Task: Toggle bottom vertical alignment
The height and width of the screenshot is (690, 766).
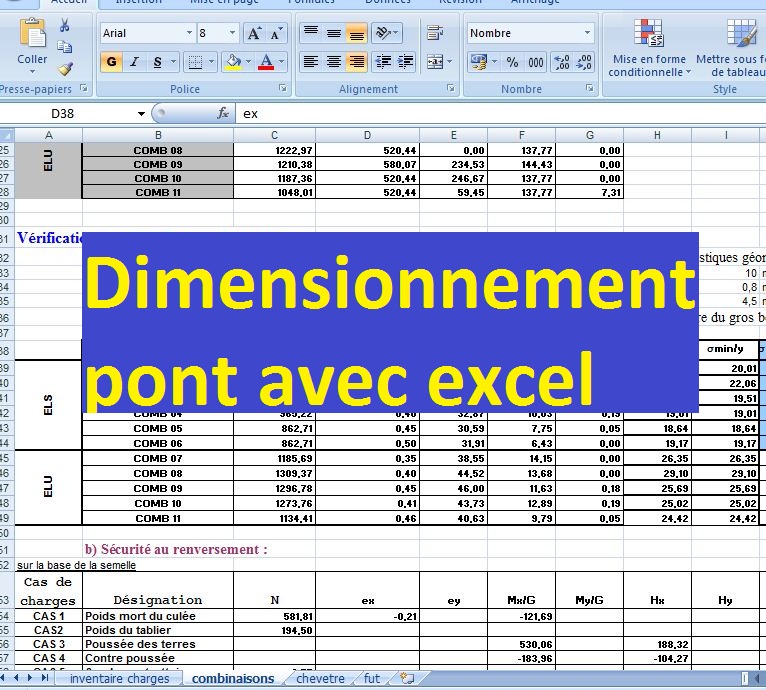Action: 357,33
